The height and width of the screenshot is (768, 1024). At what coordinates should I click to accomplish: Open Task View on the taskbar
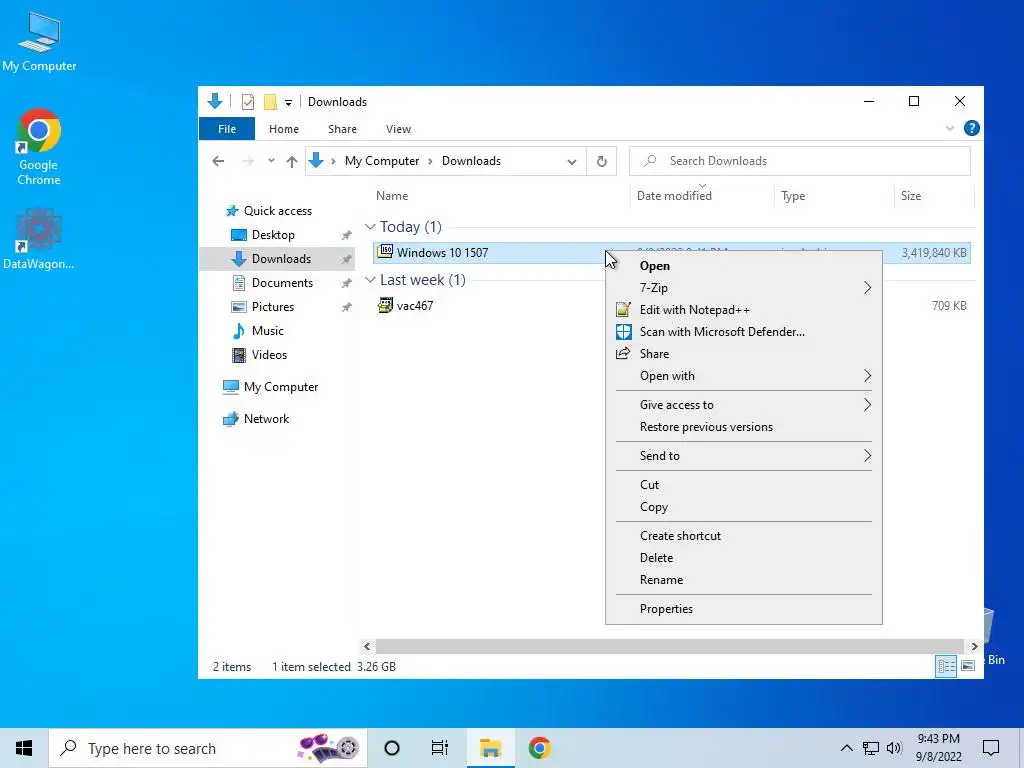point(440,748)
